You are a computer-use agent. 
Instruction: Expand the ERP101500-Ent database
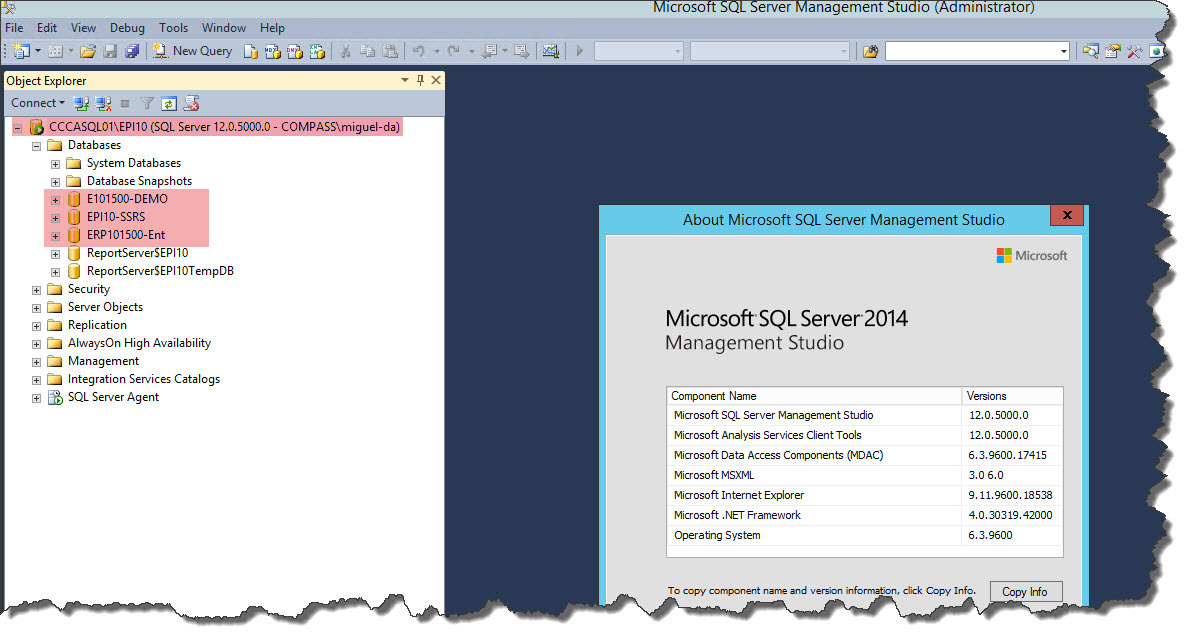click(x=55, y=236)
